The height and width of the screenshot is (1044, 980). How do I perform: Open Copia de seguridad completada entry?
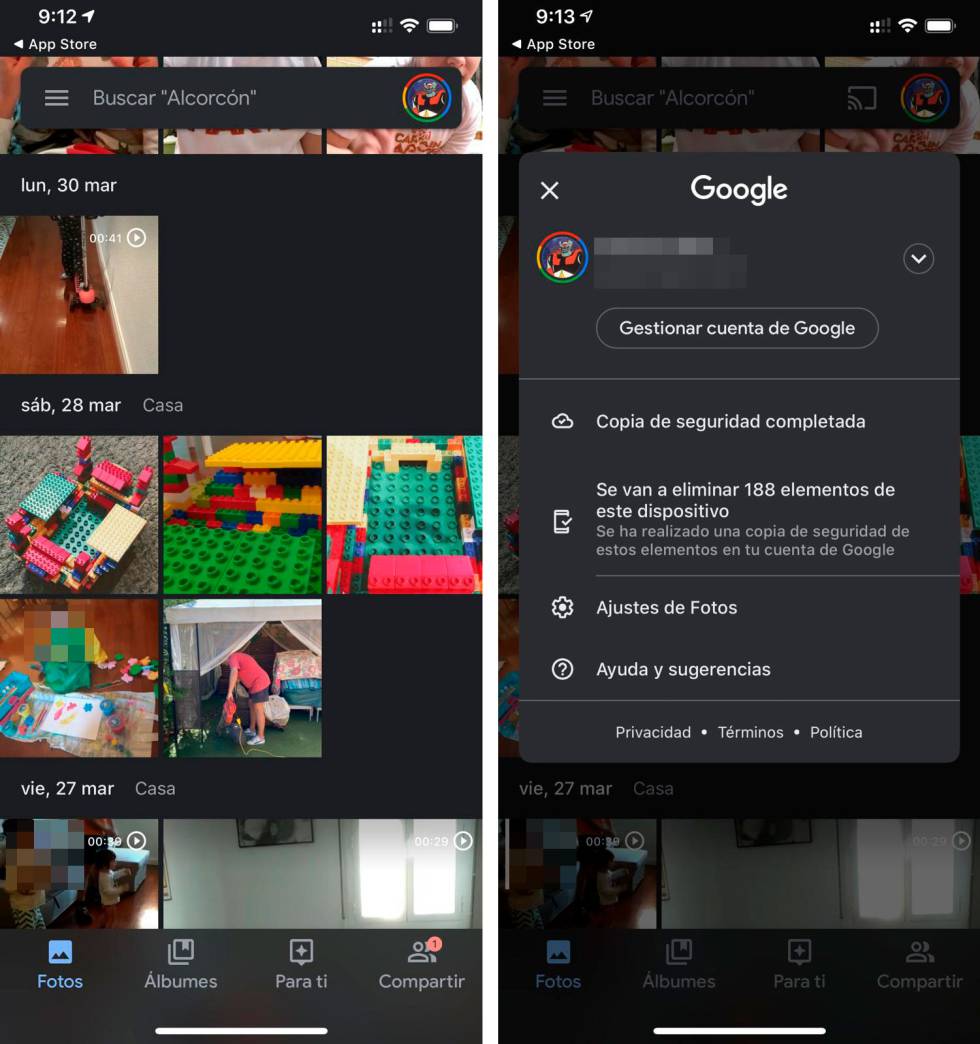tap(739, 421)
